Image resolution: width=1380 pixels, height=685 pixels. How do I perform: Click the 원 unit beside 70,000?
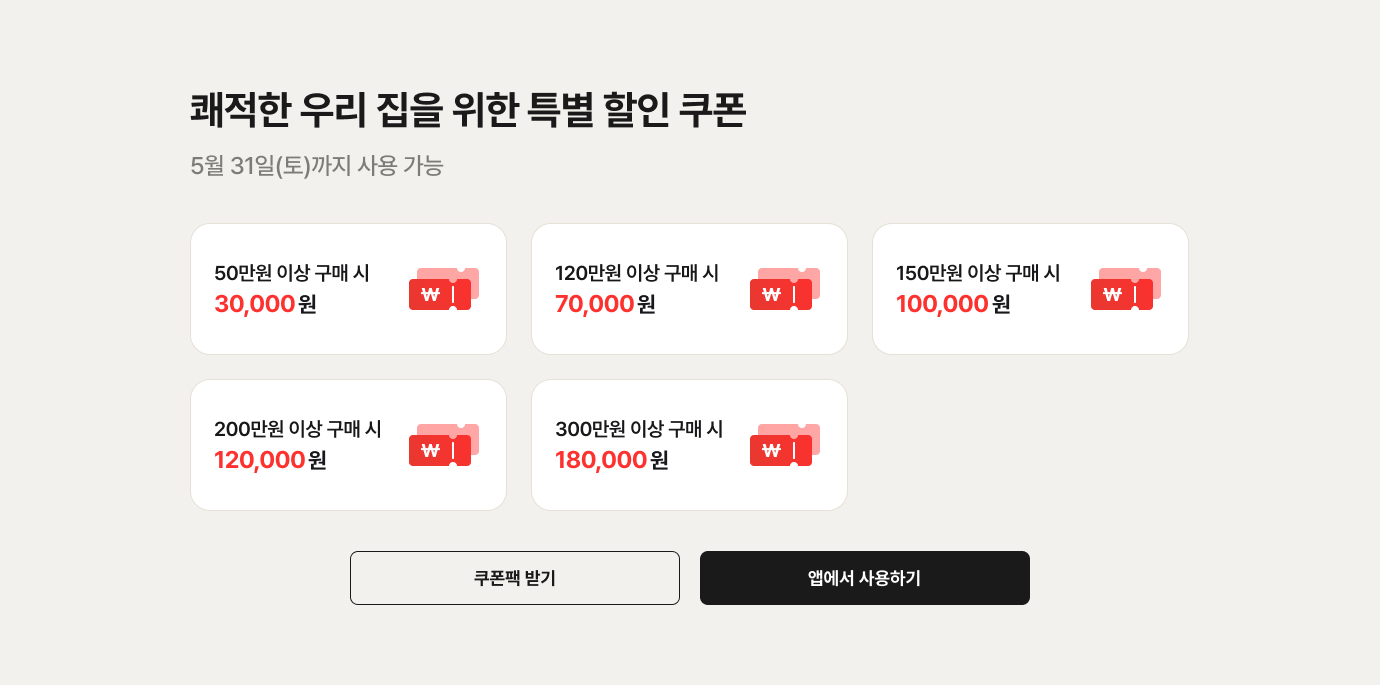click(647, 304)
